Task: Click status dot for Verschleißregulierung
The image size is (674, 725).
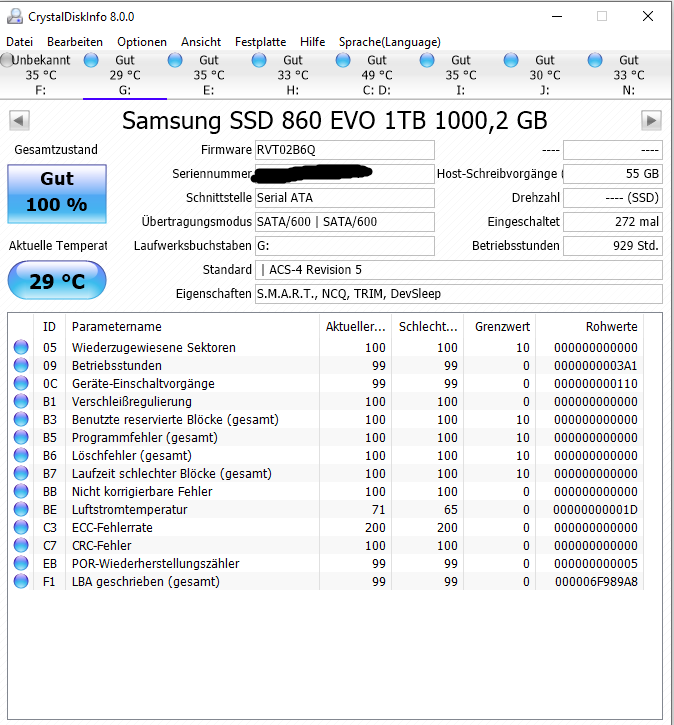Action: point(21,401)
